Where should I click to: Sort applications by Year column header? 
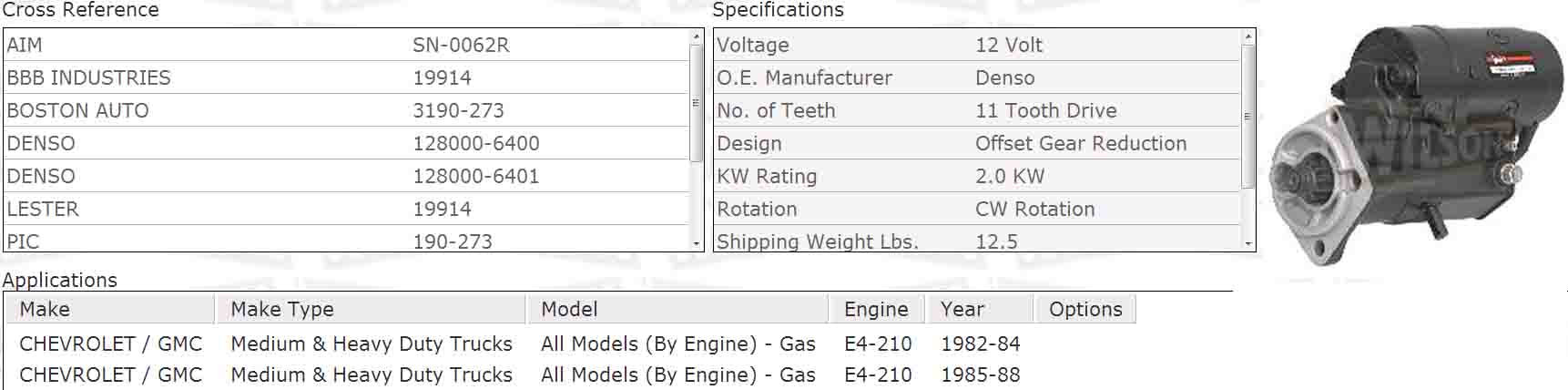[x=981, y=309]
